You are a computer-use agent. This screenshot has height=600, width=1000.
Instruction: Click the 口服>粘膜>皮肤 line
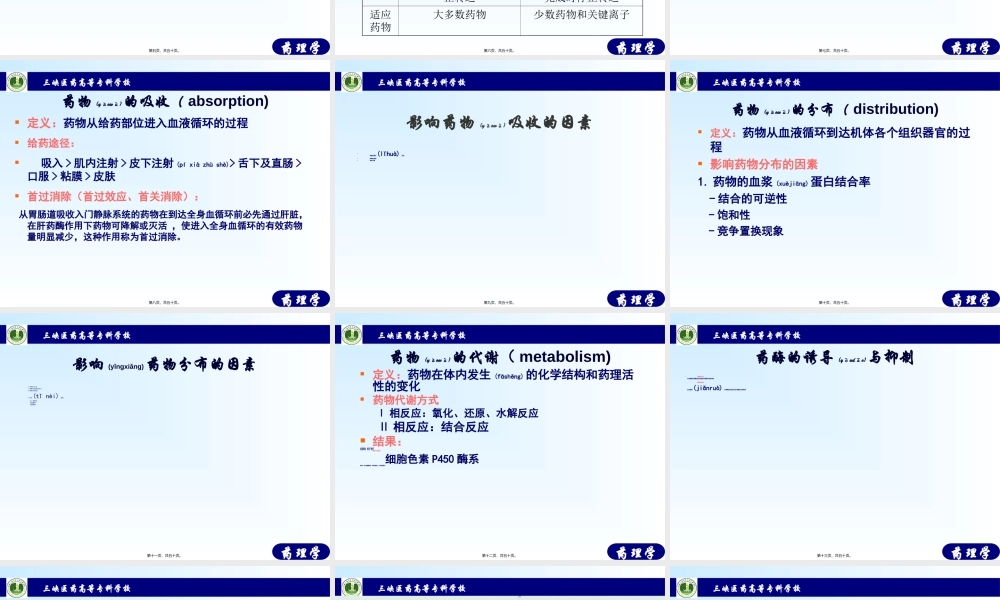click(71, 177)
